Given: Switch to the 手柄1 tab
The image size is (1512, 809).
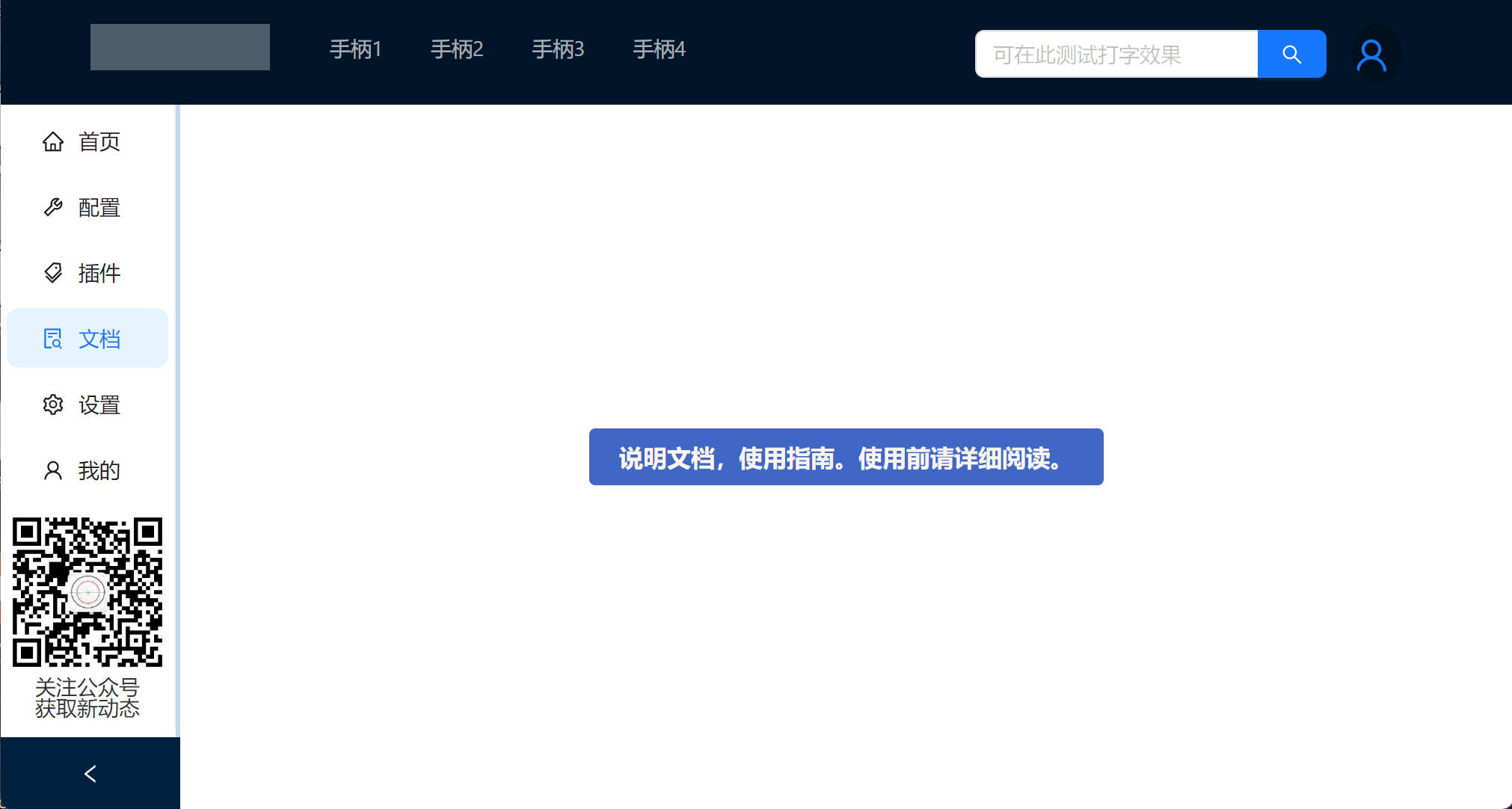Looking at the screenshot, I should [357, 49].
